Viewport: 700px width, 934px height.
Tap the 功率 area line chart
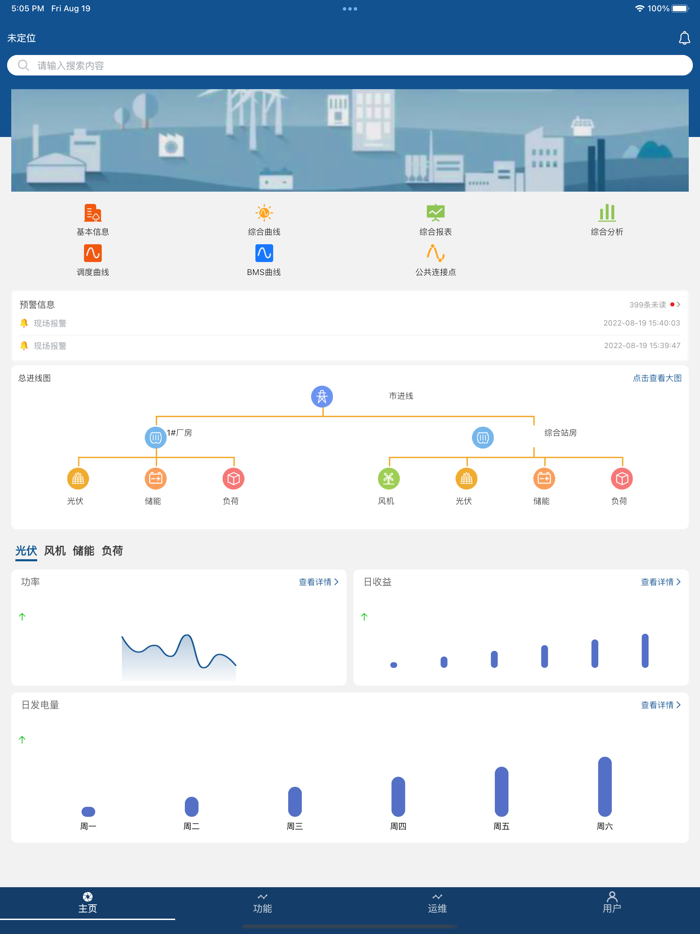tap(179, 658)
